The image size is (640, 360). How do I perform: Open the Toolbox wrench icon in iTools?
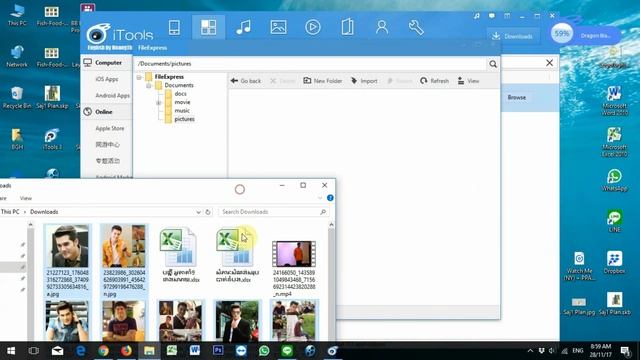[416, 27]
